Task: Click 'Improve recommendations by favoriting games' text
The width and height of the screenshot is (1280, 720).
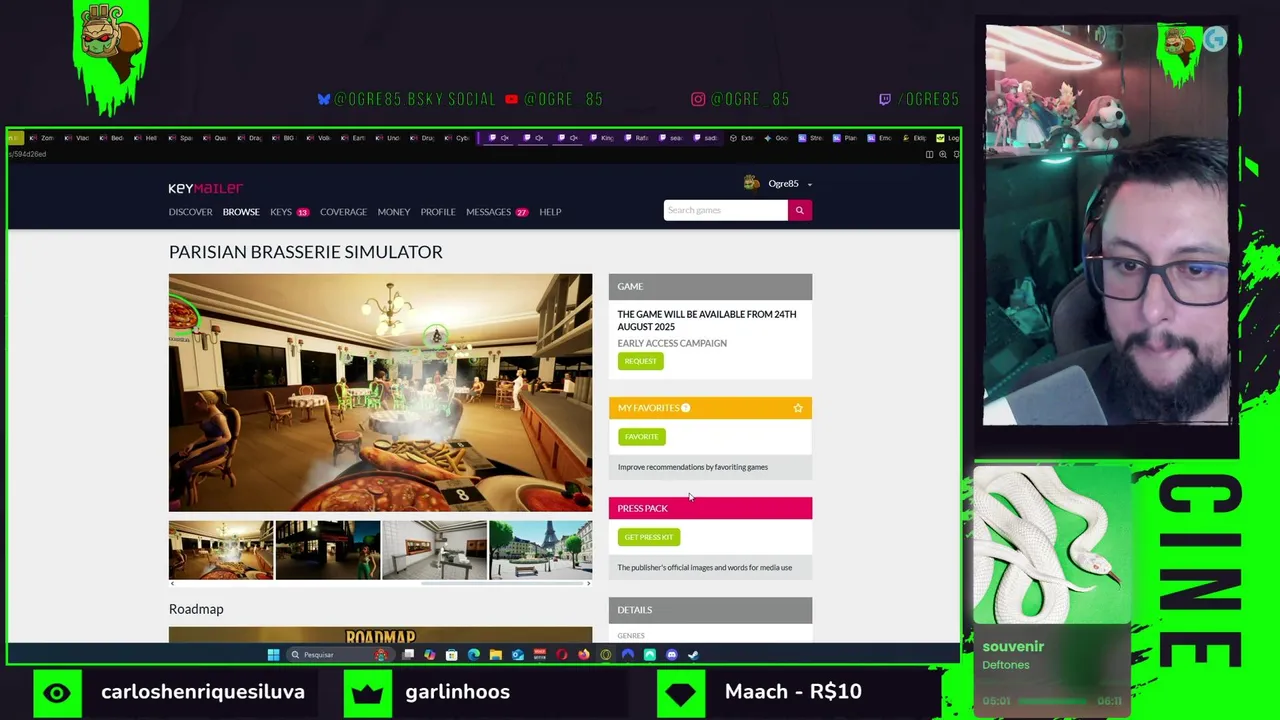Action: 693,467
